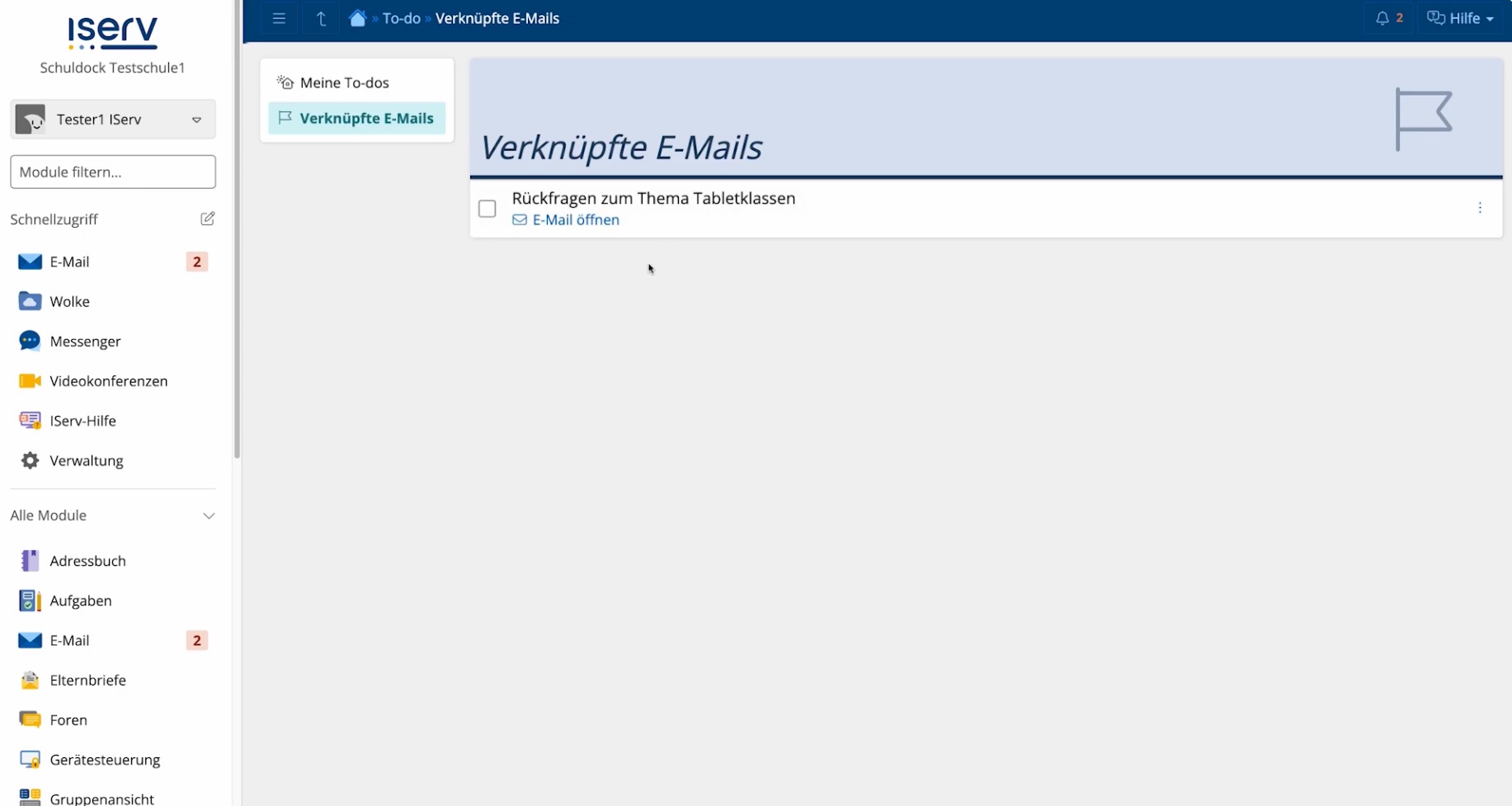Expand the Hilfe dropdown menu

click(1460, 17)
